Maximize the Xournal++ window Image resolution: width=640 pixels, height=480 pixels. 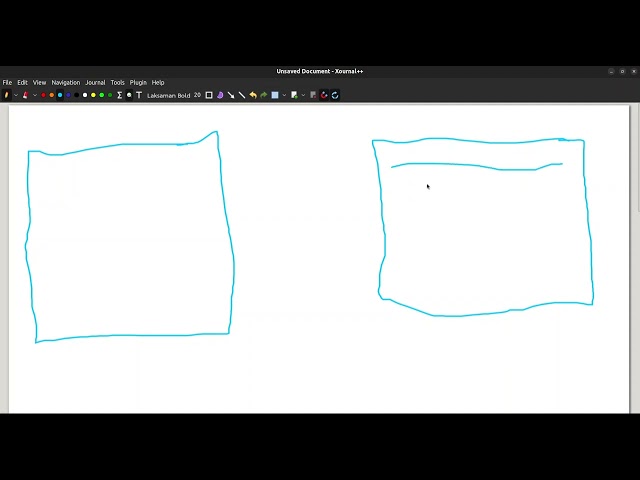tap(622, 71)
